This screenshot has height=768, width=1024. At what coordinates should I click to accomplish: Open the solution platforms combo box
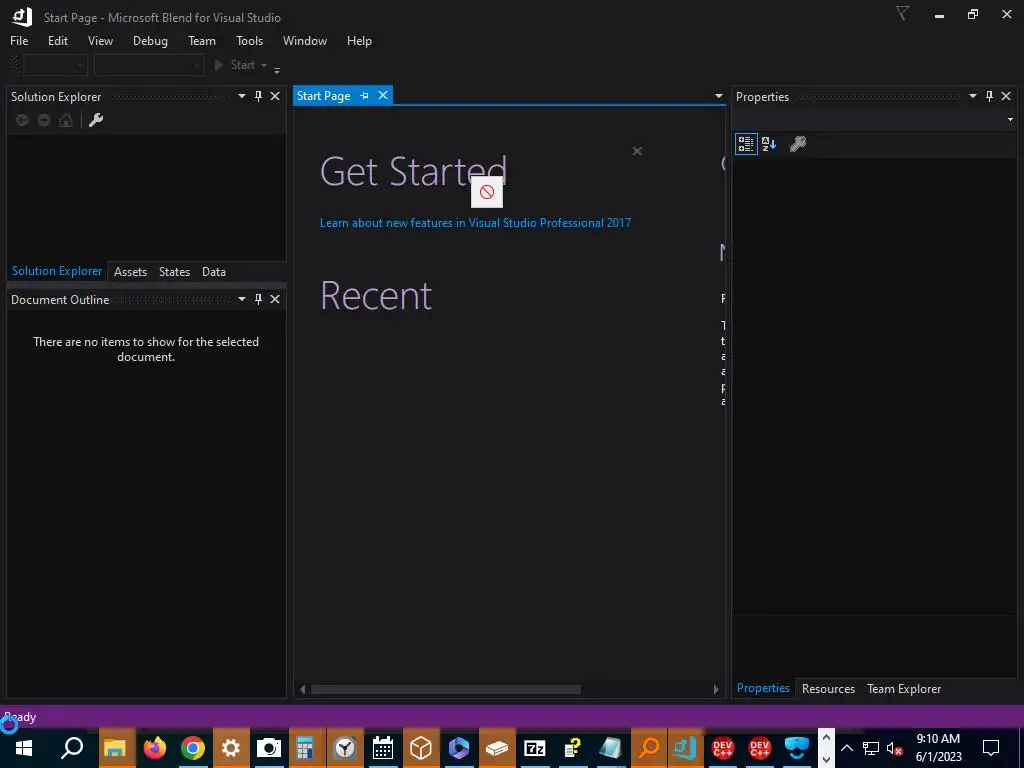point(148,65)
